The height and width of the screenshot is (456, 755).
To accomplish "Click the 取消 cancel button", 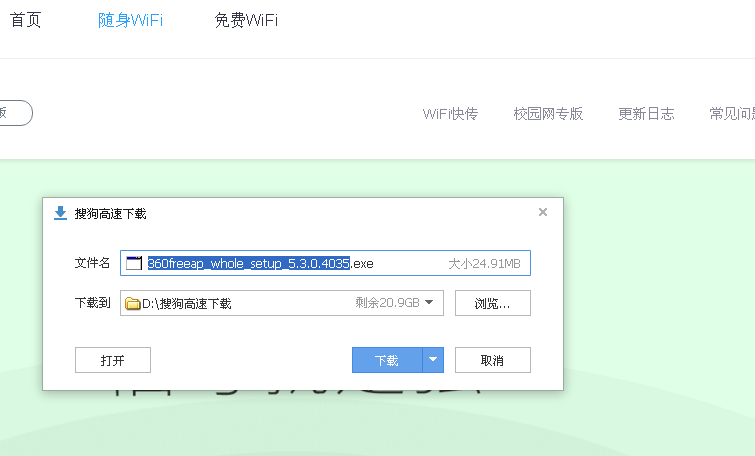I will tap(493, 360).
